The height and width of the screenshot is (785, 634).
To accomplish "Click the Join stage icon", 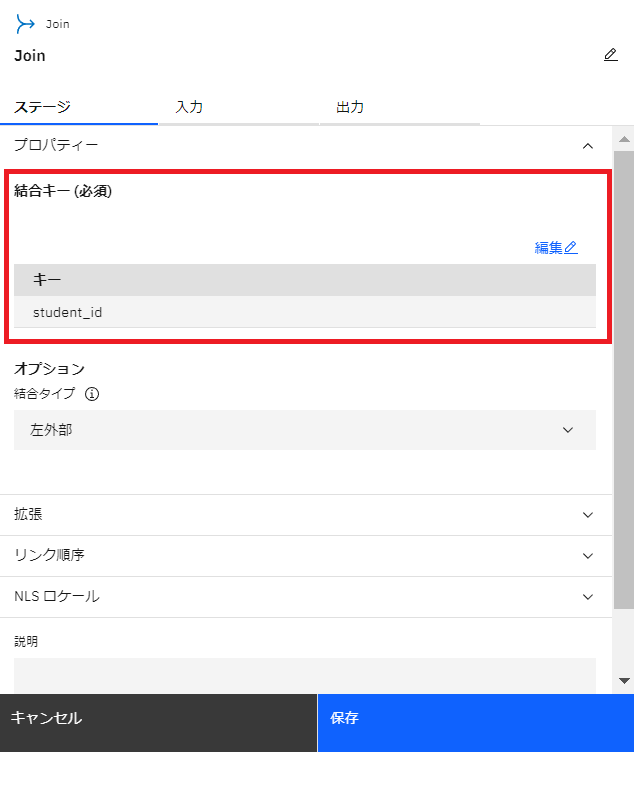I will click(x=25, y=24).
